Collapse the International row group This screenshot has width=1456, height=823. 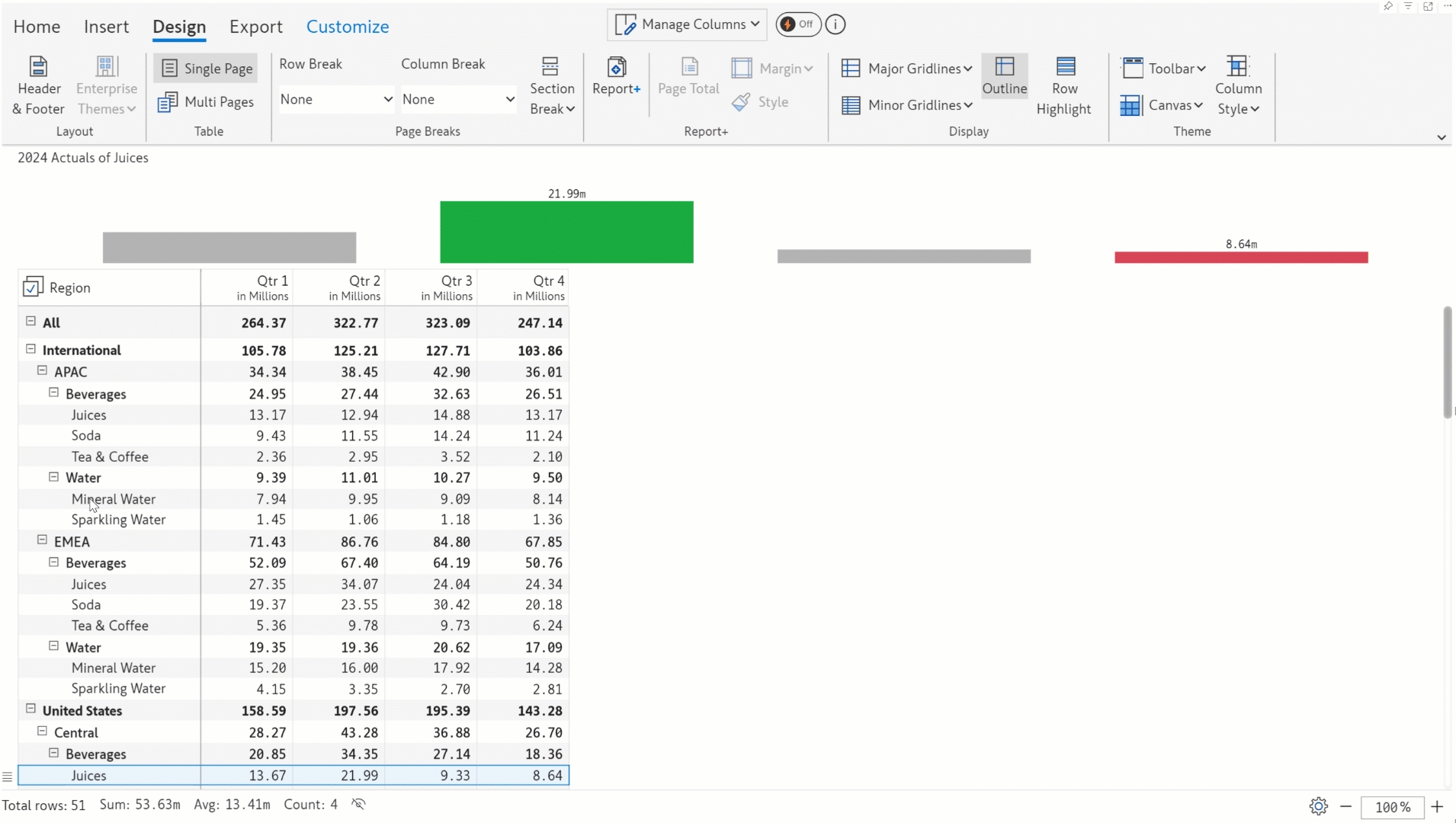[31, 349]
